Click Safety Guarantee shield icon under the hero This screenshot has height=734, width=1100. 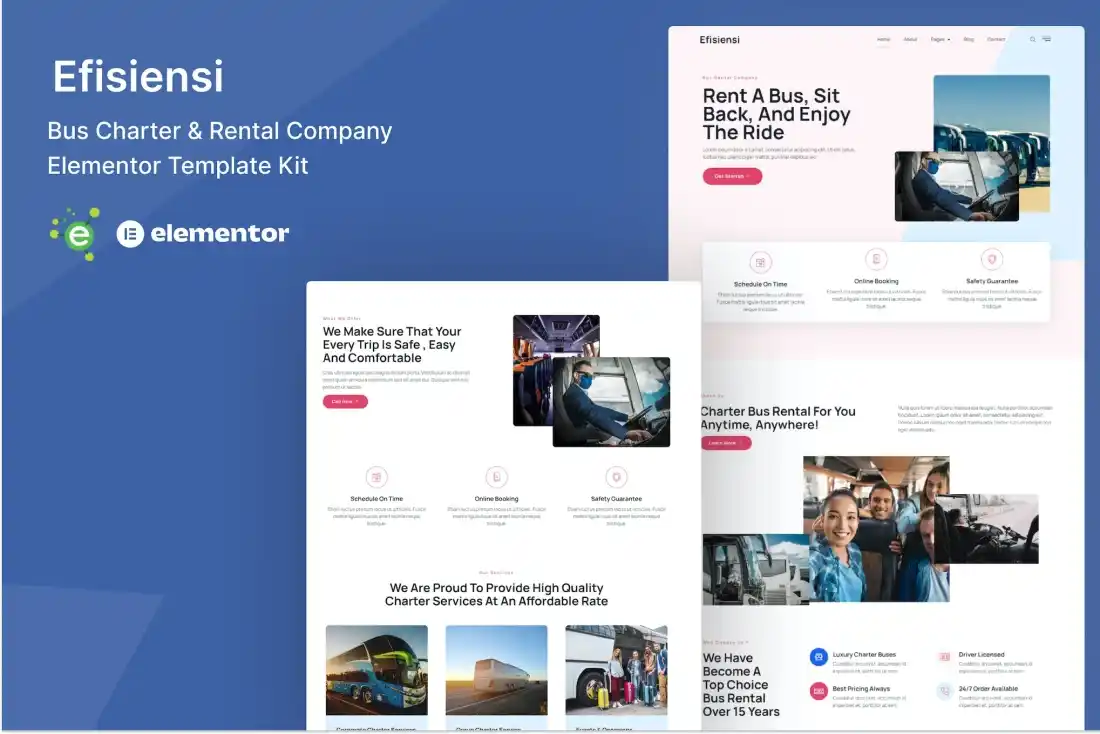click(991, 259)
